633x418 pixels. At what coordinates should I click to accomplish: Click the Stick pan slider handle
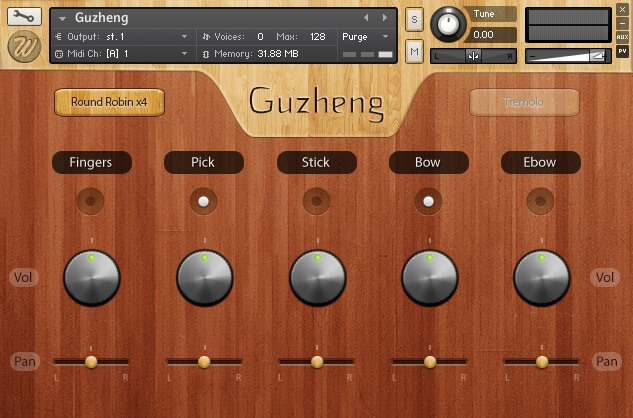pos(317,362)
